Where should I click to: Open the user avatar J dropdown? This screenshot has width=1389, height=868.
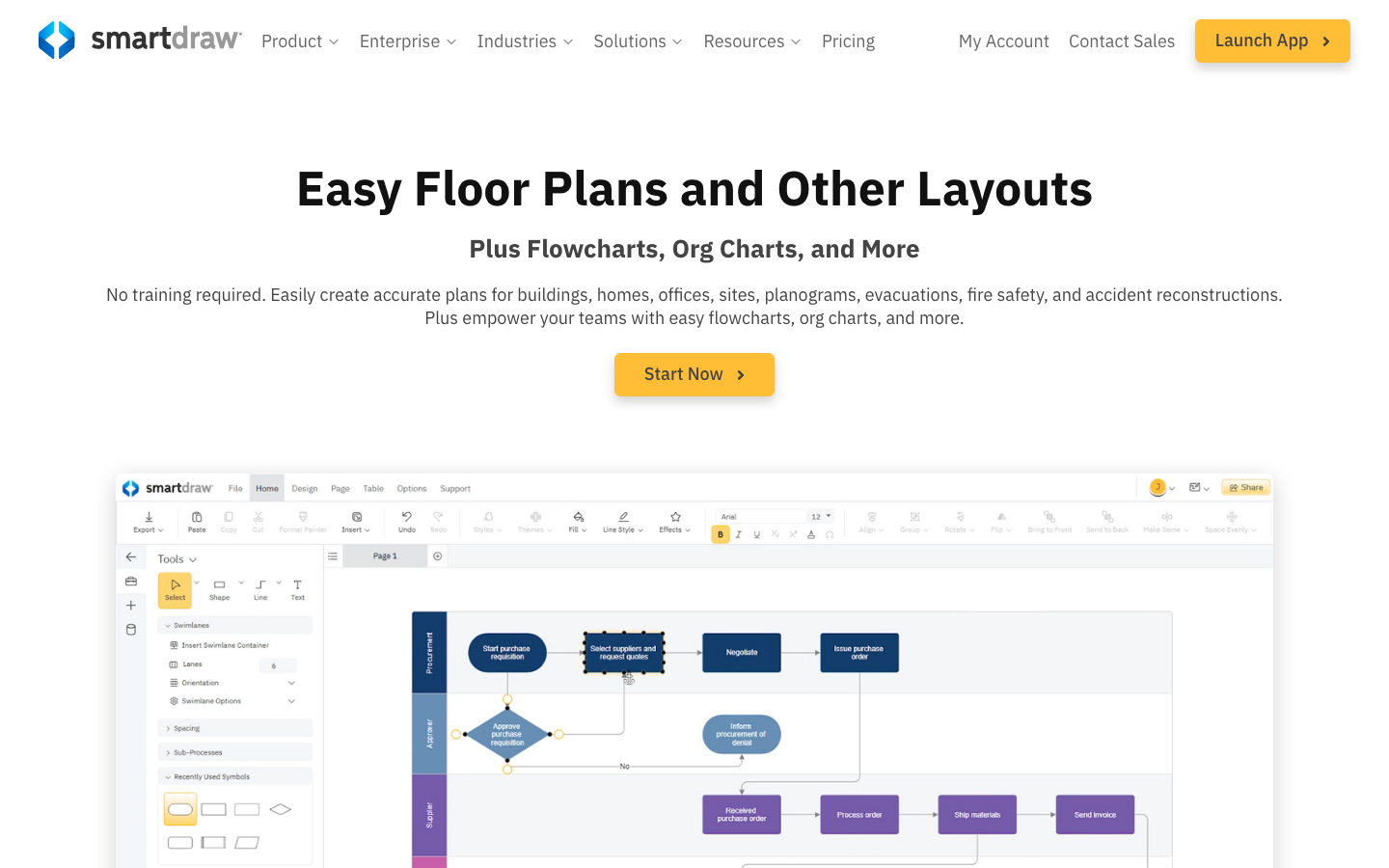pos(1162,488)
